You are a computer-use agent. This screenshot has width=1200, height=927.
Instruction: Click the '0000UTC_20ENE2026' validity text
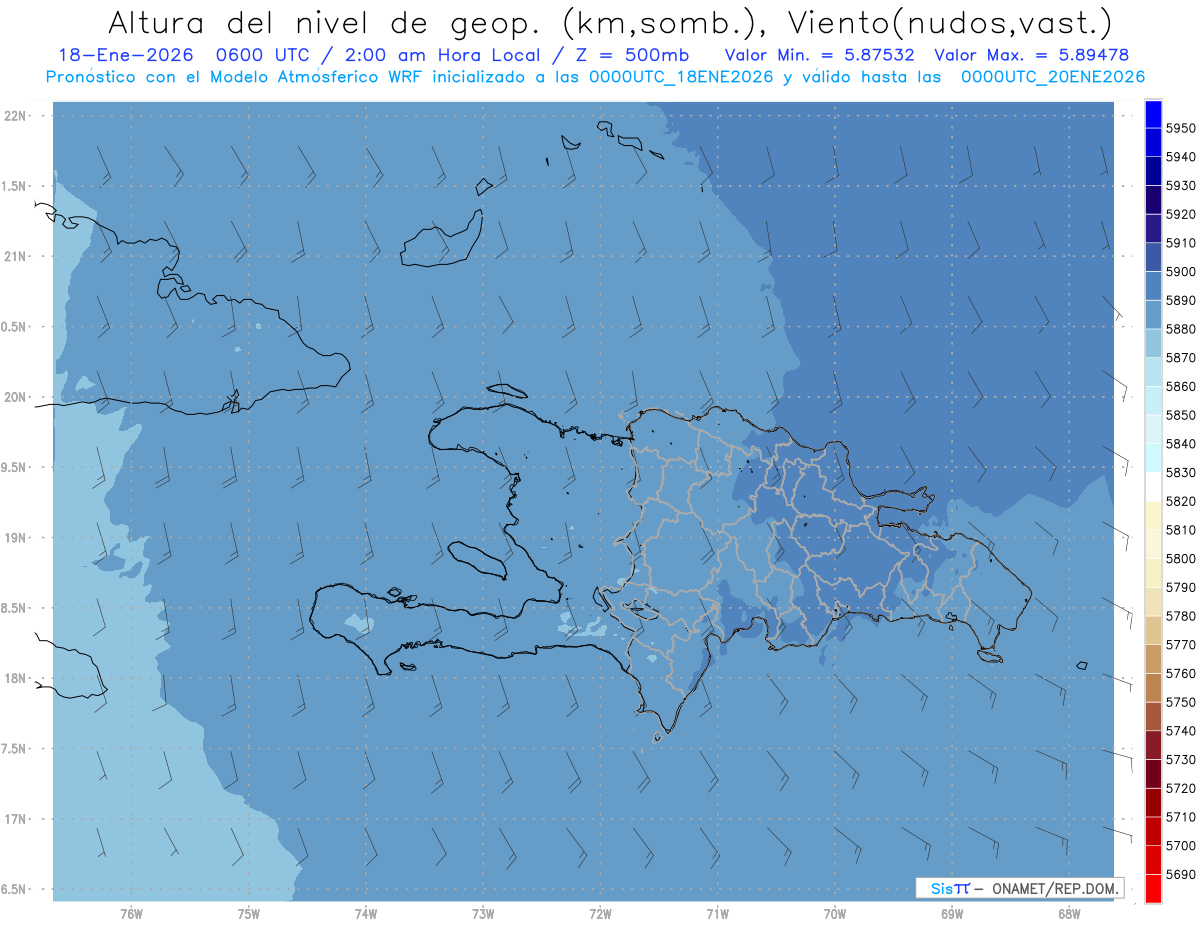(1053, 76)
